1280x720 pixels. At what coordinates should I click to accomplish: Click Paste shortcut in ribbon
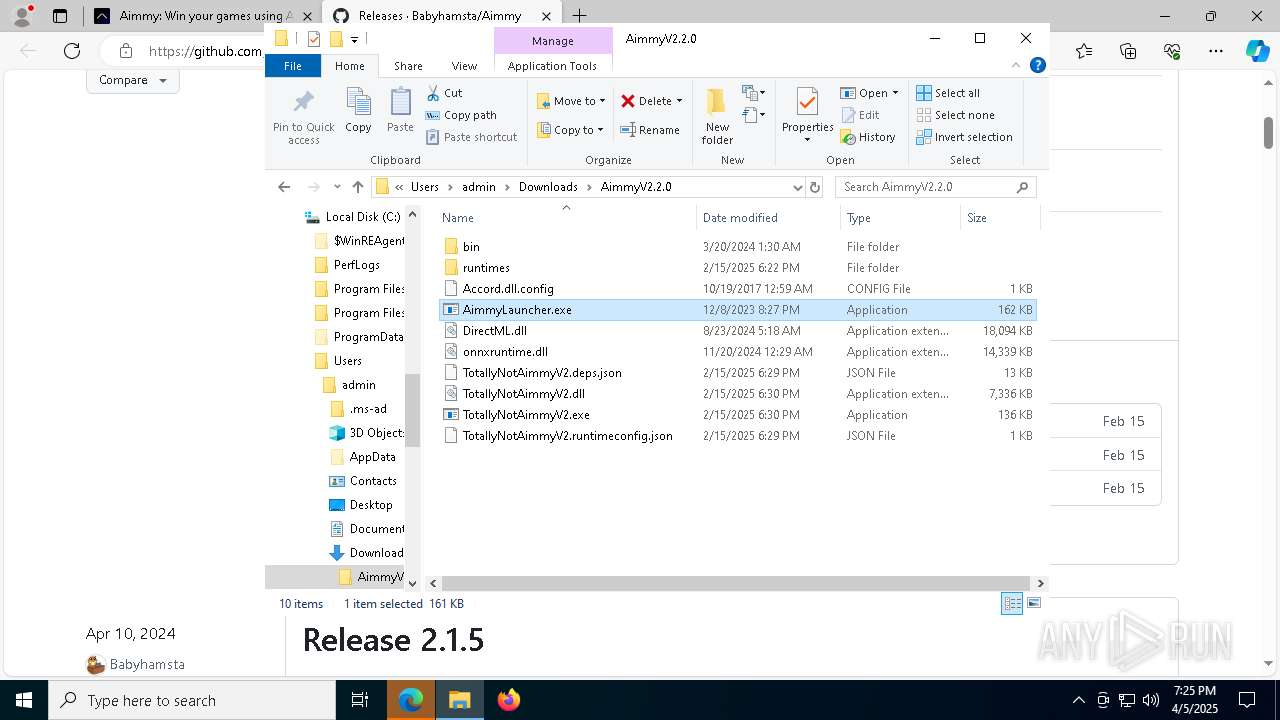(x=471, y=137)
